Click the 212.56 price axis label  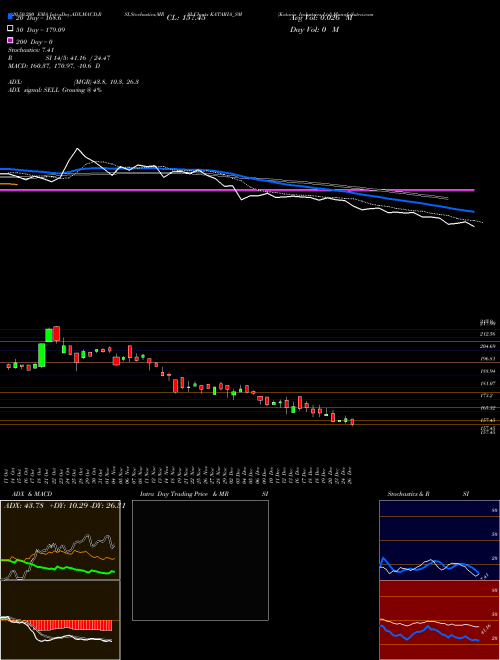tap(487, 334)
